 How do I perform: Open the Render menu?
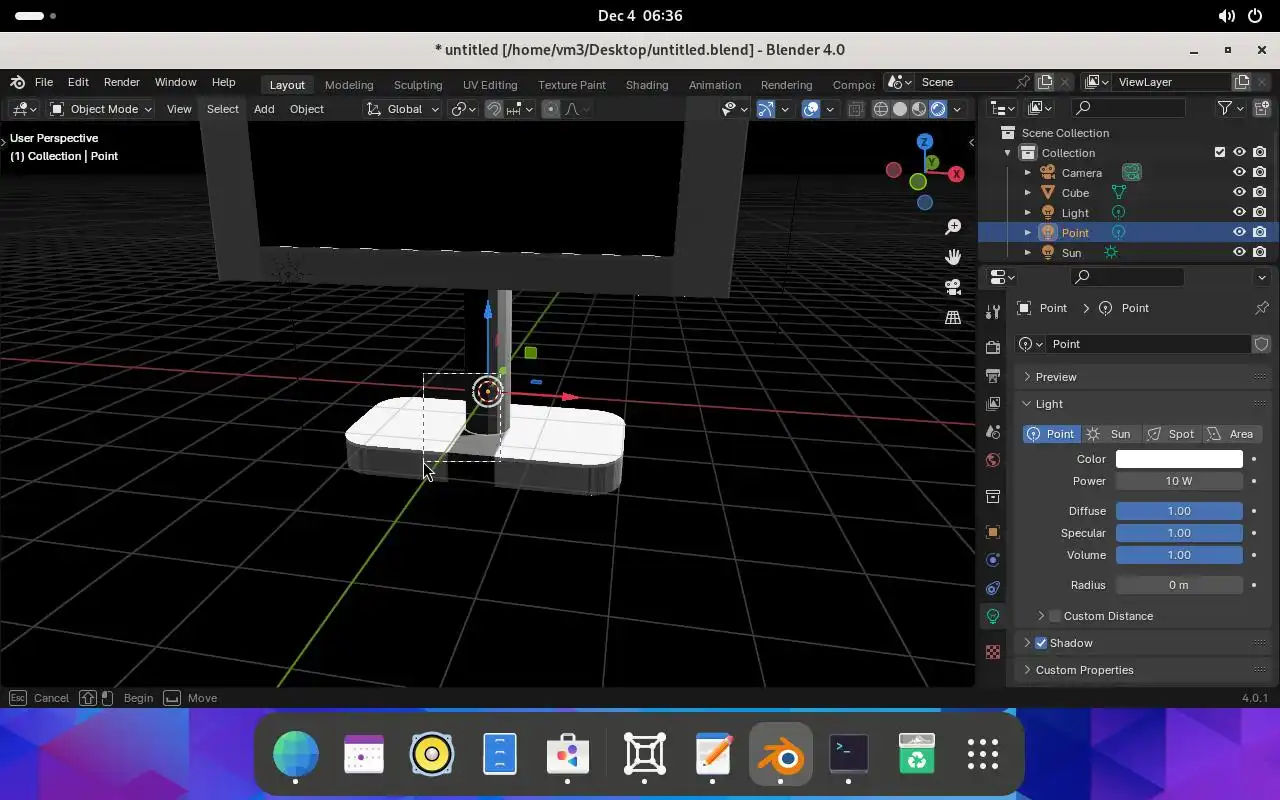[122, 82]
